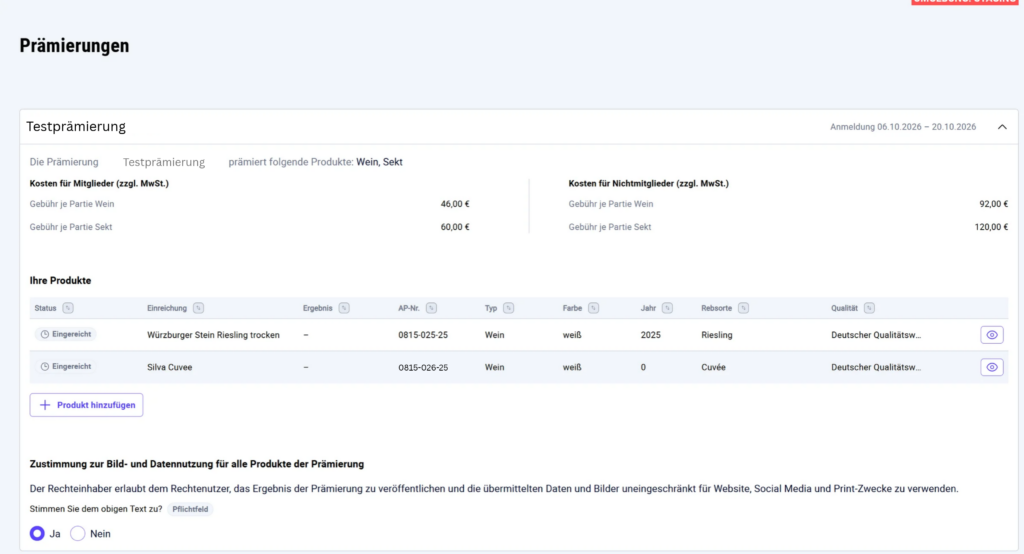Collapse the Testprämierung panel with chevron

(1002, 127)
